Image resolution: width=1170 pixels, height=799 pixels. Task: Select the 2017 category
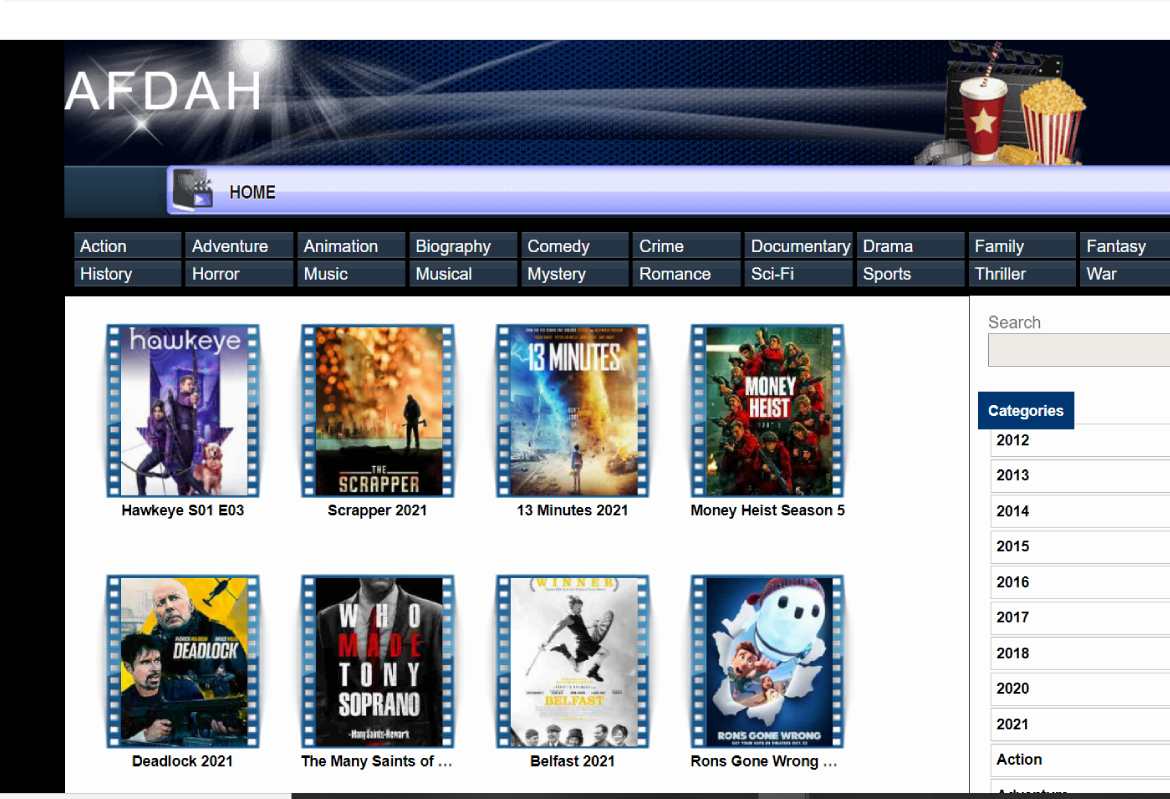[1080, 617]
